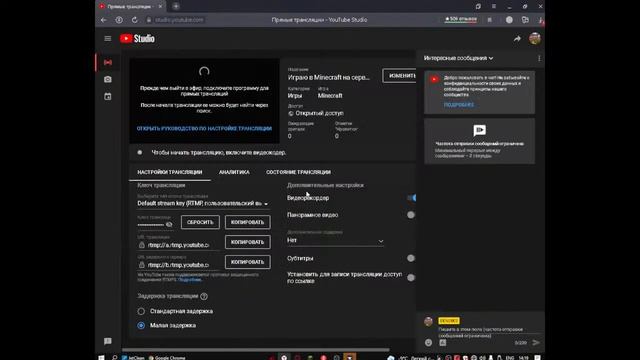Viewport: 640px width, 360px height.
Task: Open the Send feedback icon in the sidebar
Action: point(108,341)
